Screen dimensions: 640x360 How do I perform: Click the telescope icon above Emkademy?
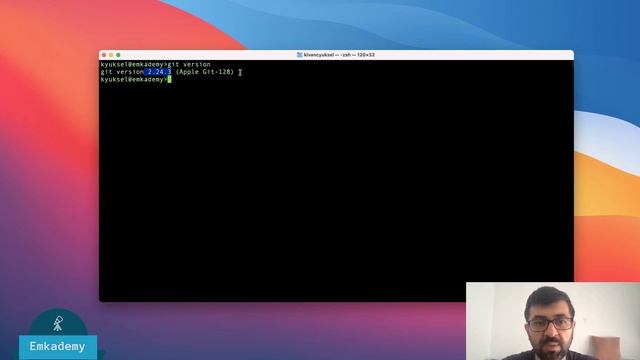coord(58,323)
